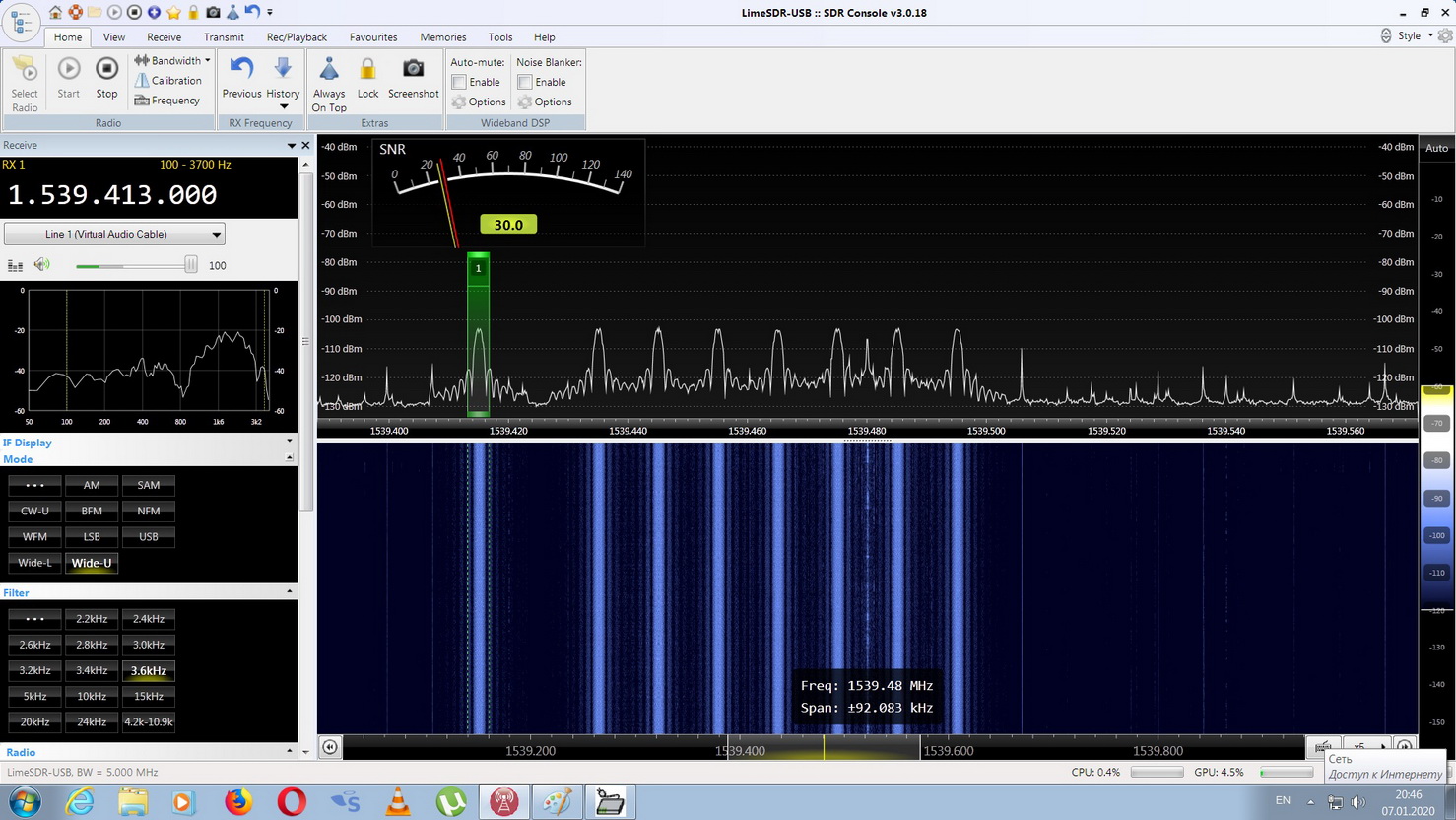Click the yellow star favourites icon in quick access toolbar

coord(173,12)
